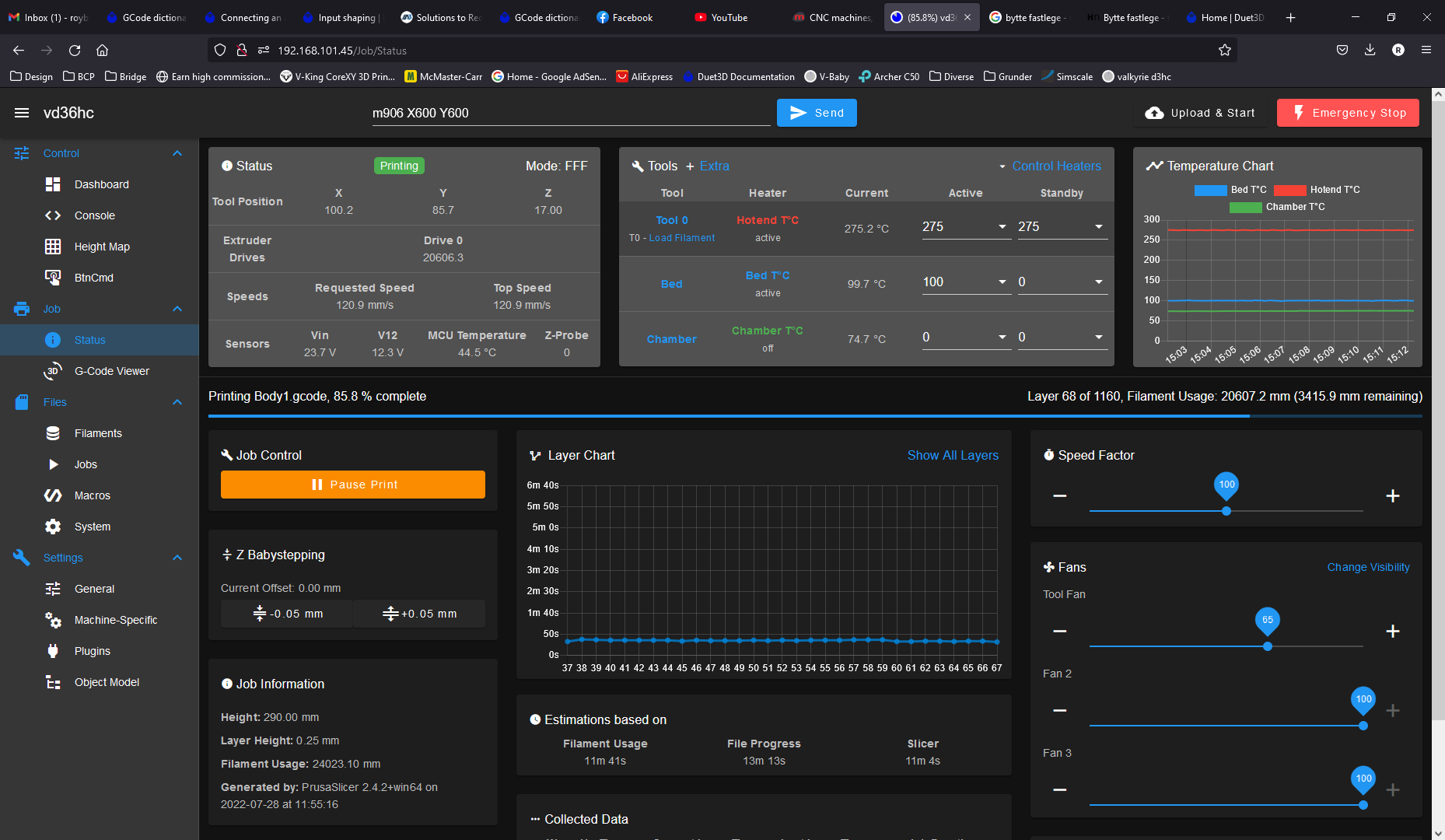The image size is (1445, 840).
Task: Open Chamber active temperature dropdown
Action: [1002, 337]
